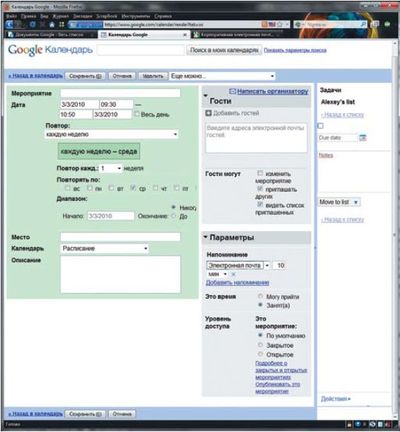Screen dimensions: 400x432
Task: Click the calendar search input field
Action: click(140, 50)
